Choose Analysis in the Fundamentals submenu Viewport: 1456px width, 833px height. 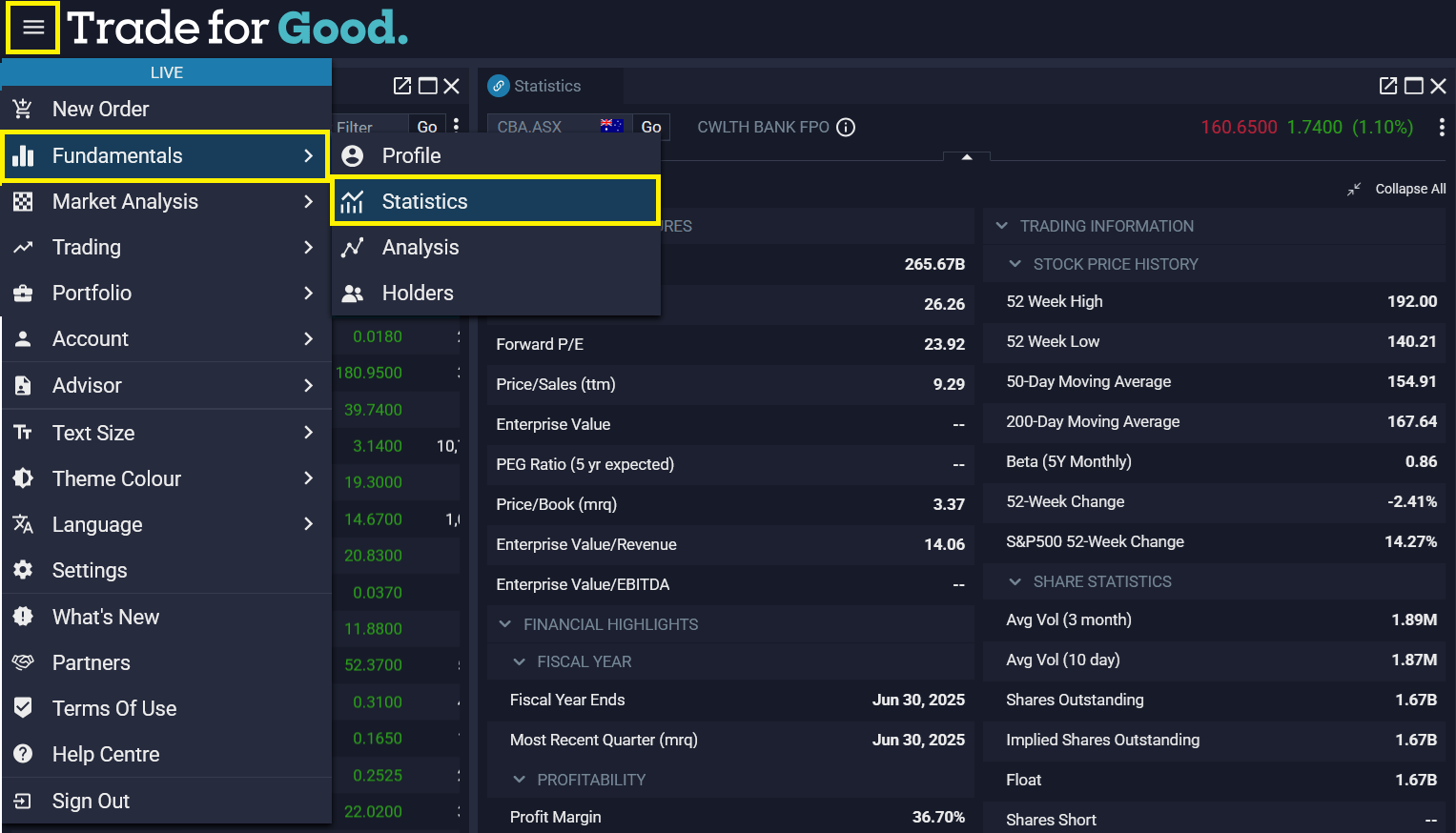pyautogui.click(x=420, y=248)
